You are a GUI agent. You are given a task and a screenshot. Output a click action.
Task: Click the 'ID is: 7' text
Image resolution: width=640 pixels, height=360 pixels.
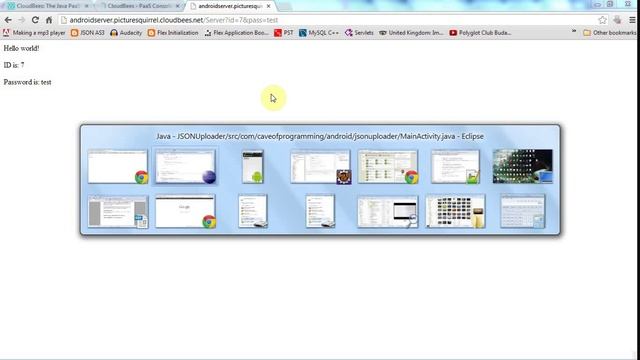pos(14,65)
